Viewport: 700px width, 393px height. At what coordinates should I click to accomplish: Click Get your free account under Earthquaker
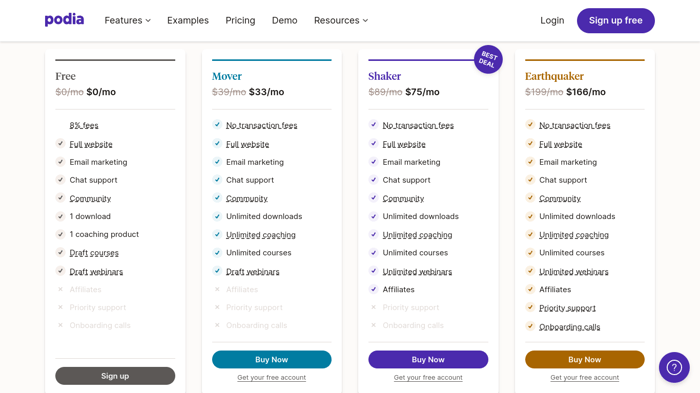585,377
